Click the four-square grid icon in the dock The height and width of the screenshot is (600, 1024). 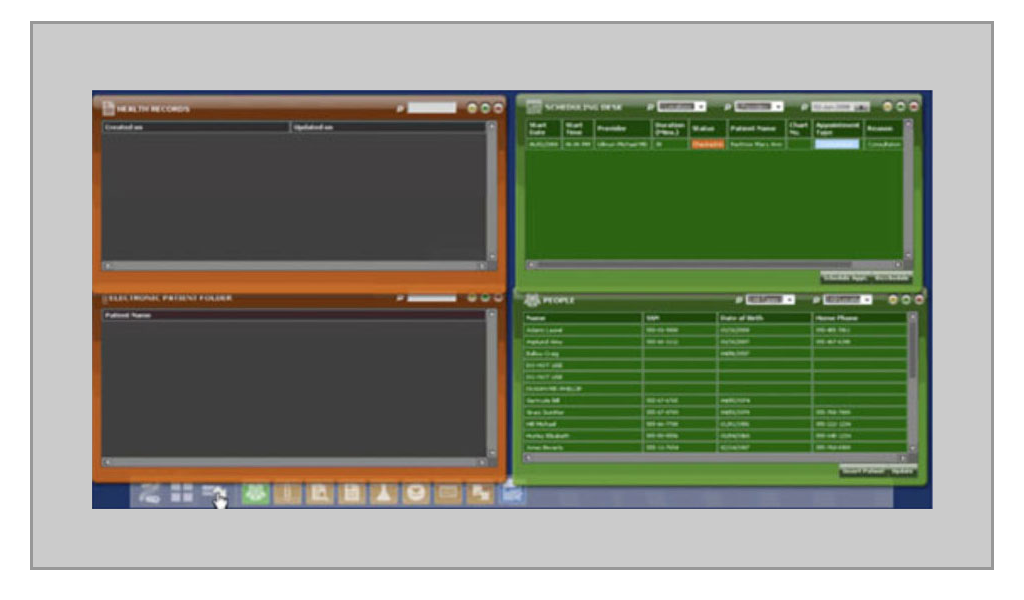tap(182, 492)
